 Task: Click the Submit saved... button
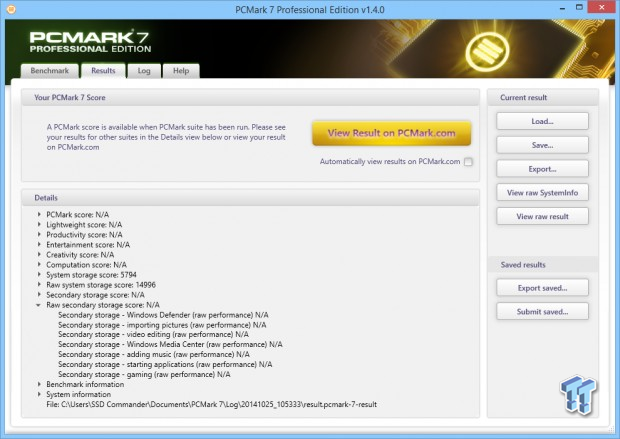coord(542,312)
